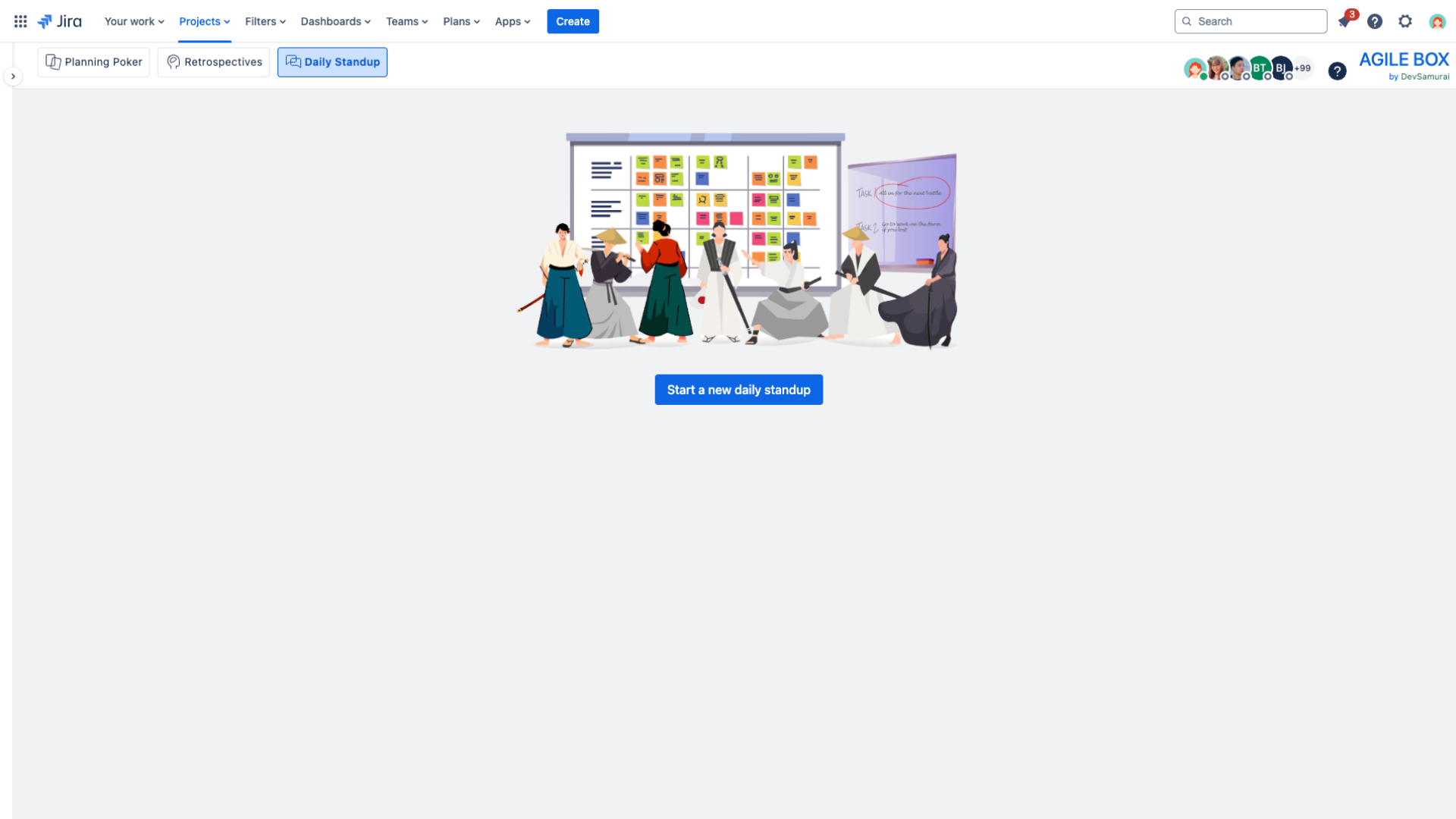Click the settings gear icon
1456x819 pixels.
click(1406, 21)
